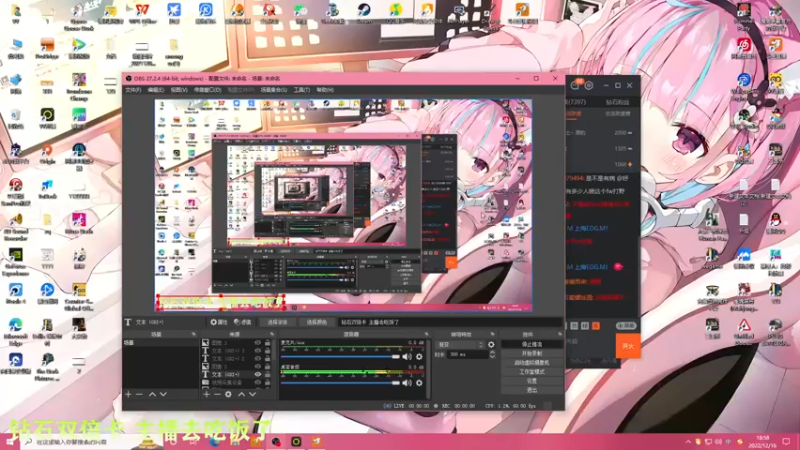Move selected source up in list
Image resolution: width=800 pixels, height=450 pixels.
click(241, 394)
